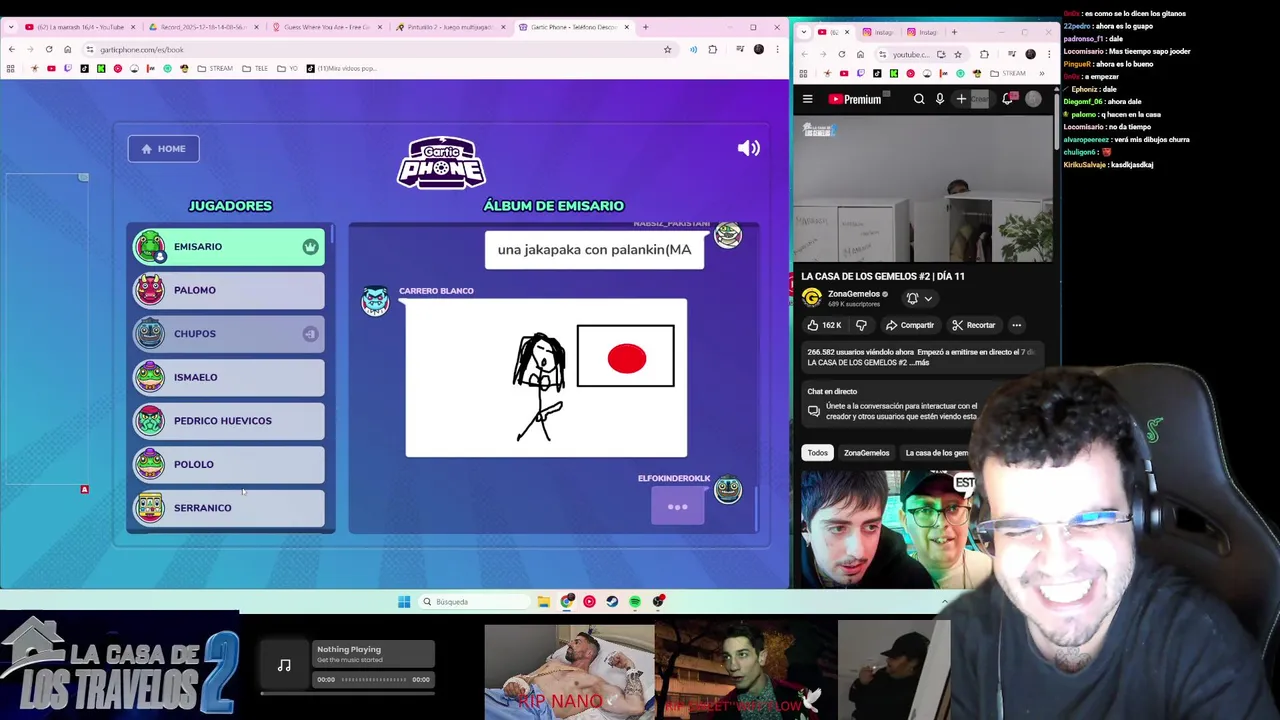Click the icon on the CHUPOS row
Image resolution: width=1280 pixels, height=720 pixels.
tap(310, 334)
